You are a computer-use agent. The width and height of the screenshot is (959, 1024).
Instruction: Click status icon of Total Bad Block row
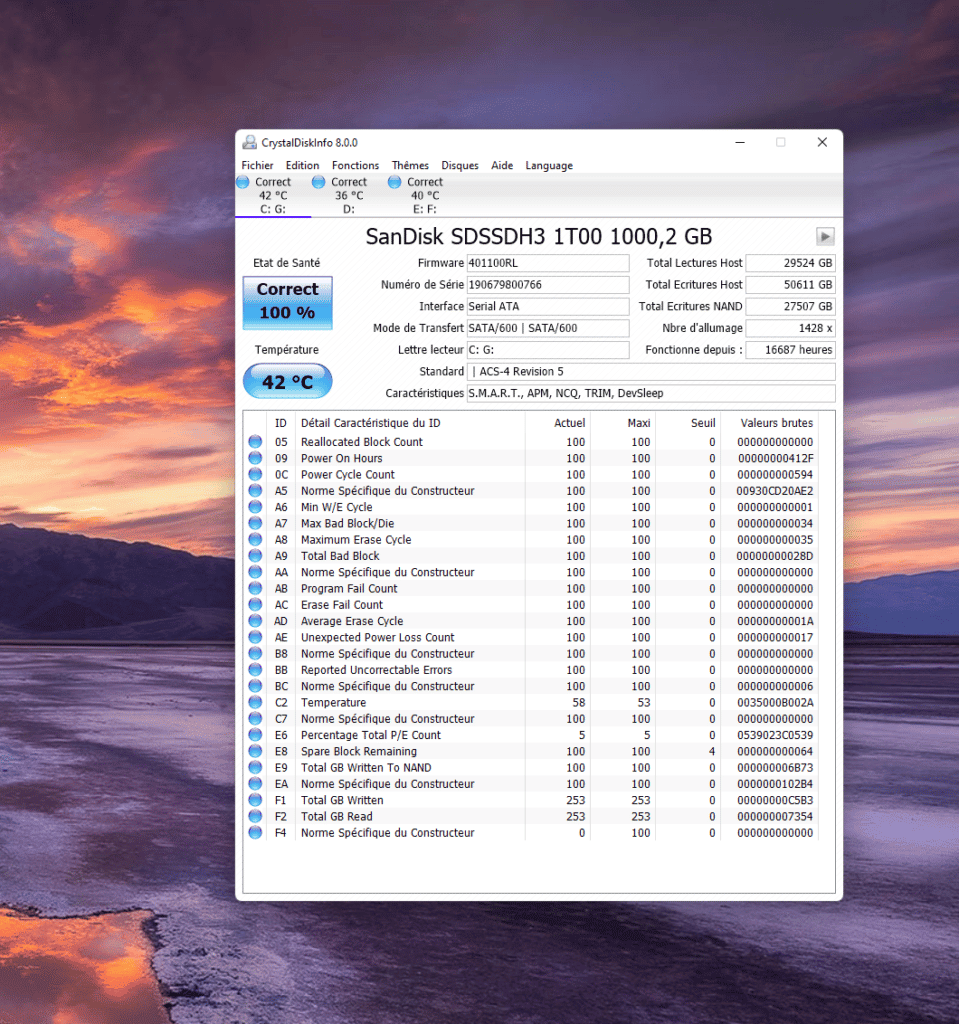tap(255, 556)
